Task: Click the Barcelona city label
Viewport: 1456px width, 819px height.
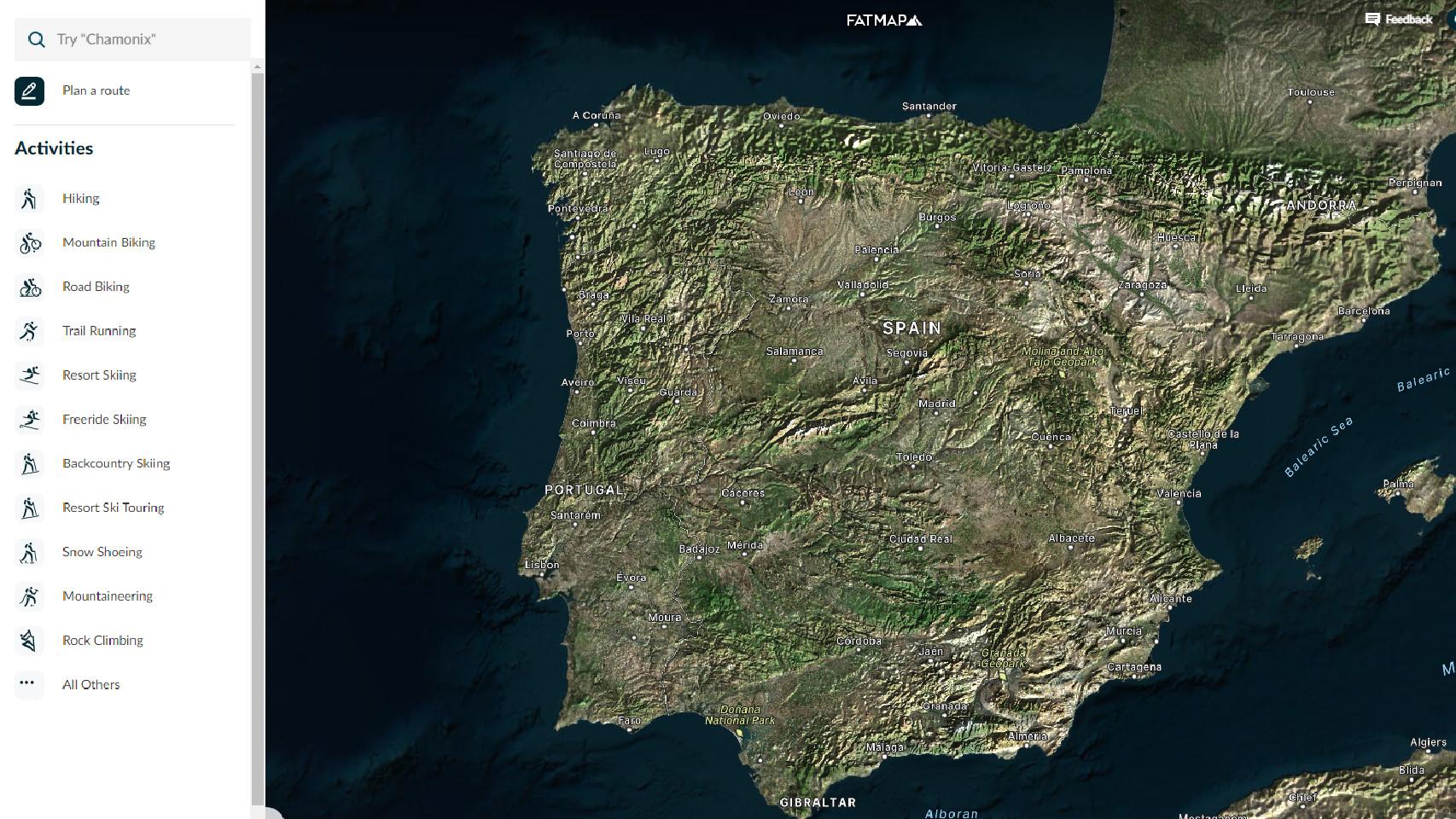Action: click(1364, 311)
